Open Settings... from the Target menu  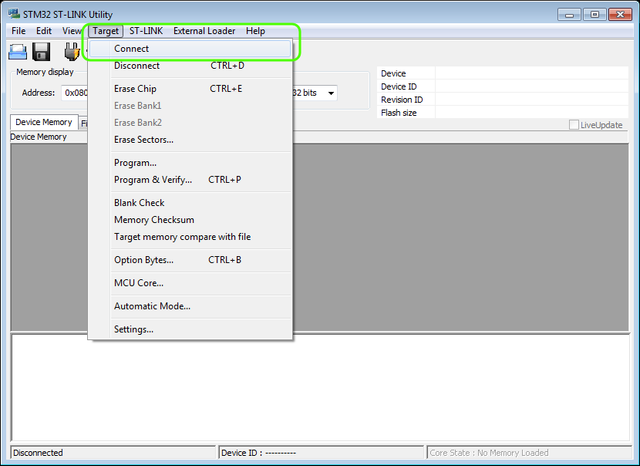coord(190,329)
